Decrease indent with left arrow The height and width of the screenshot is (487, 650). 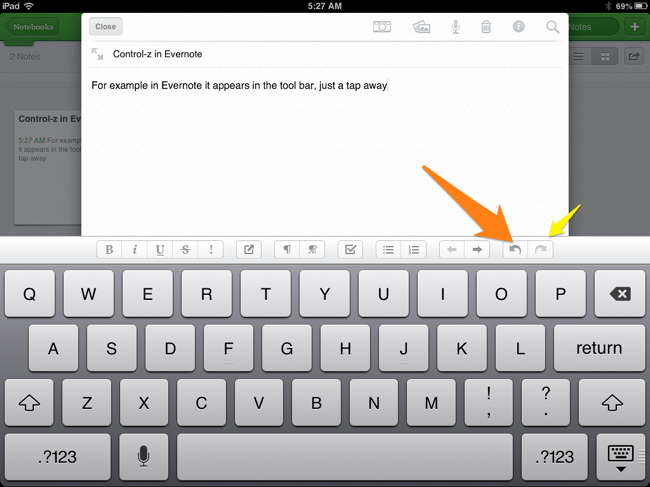[x=452, y=250]
